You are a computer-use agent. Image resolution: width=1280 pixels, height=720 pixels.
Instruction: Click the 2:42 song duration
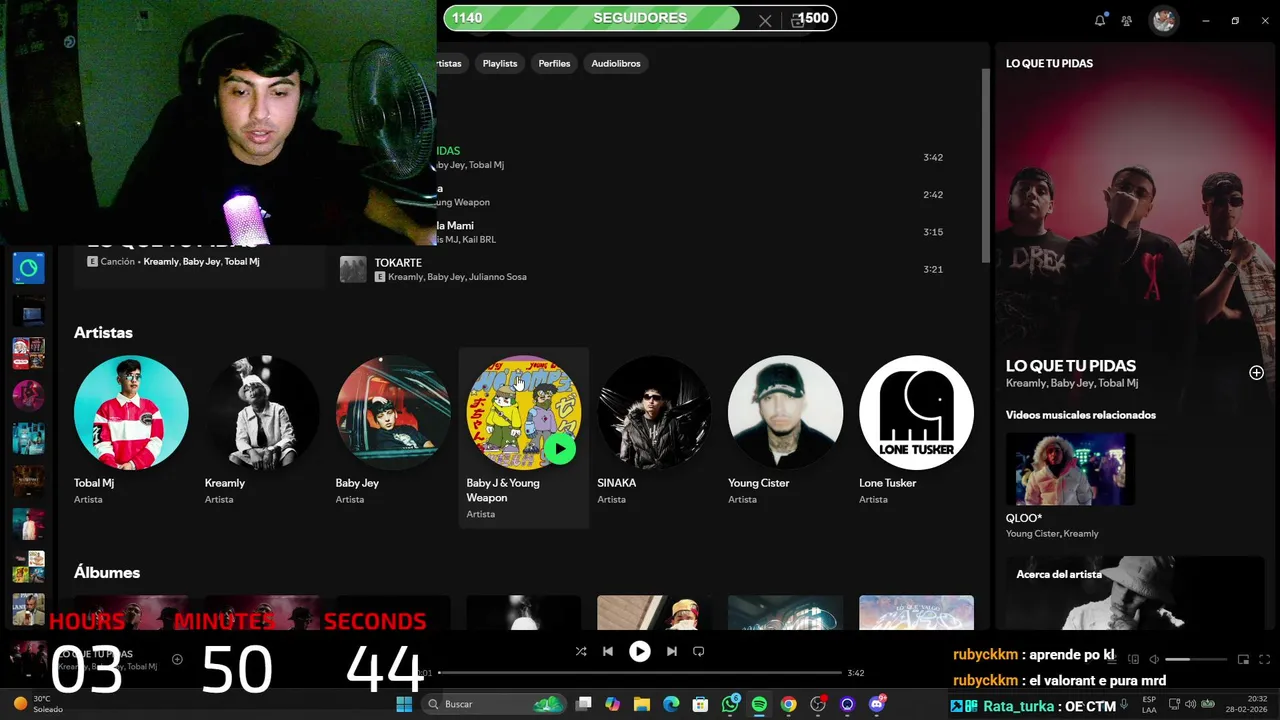[933, 195]
